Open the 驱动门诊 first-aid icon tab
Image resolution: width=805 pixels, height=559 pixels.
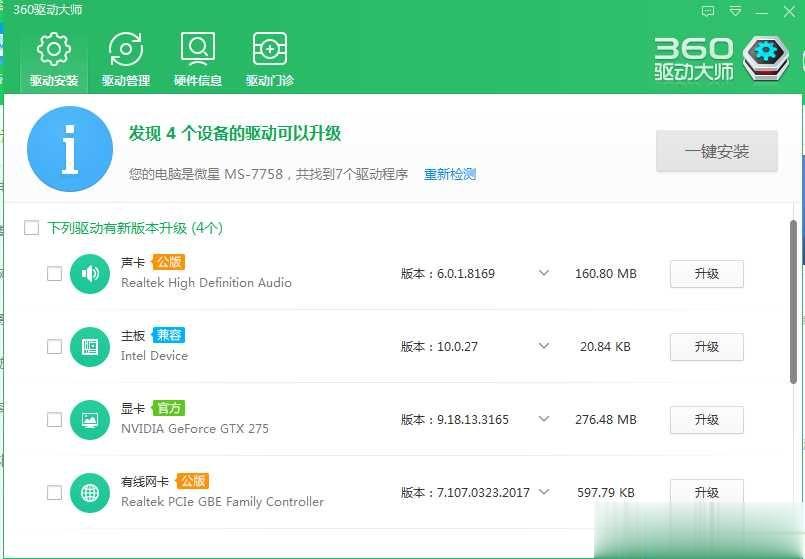point(270,60)
